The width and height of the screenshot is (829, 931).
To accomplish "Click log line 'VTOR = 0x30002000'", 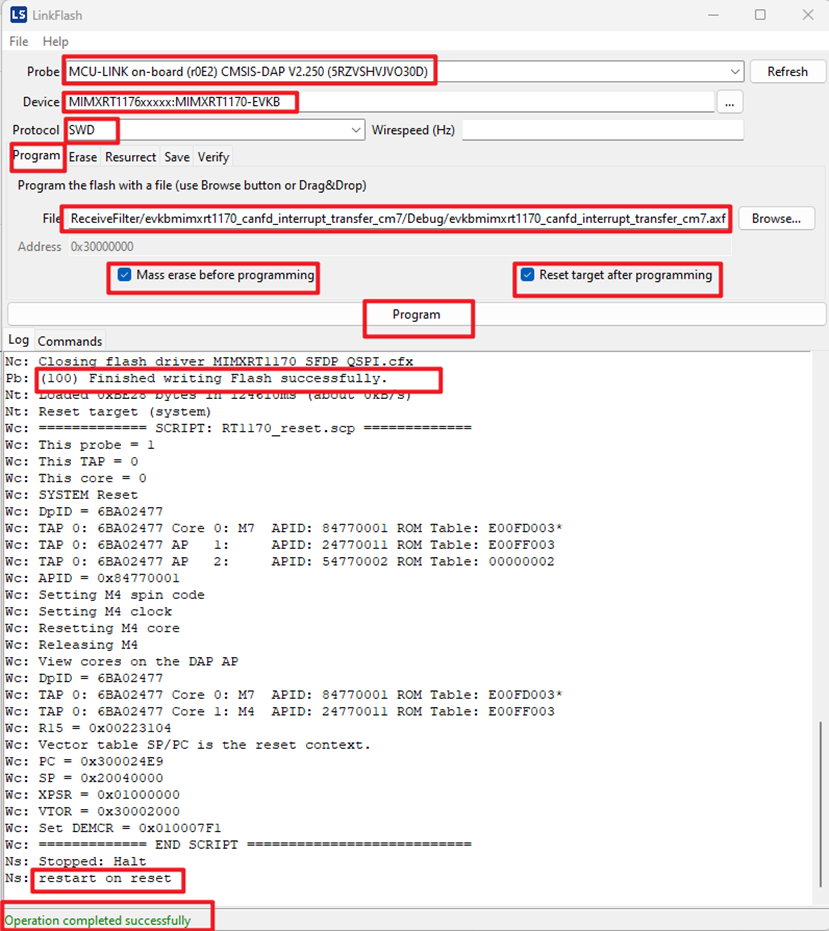I will pyautogui.click(x=109, y=810).
